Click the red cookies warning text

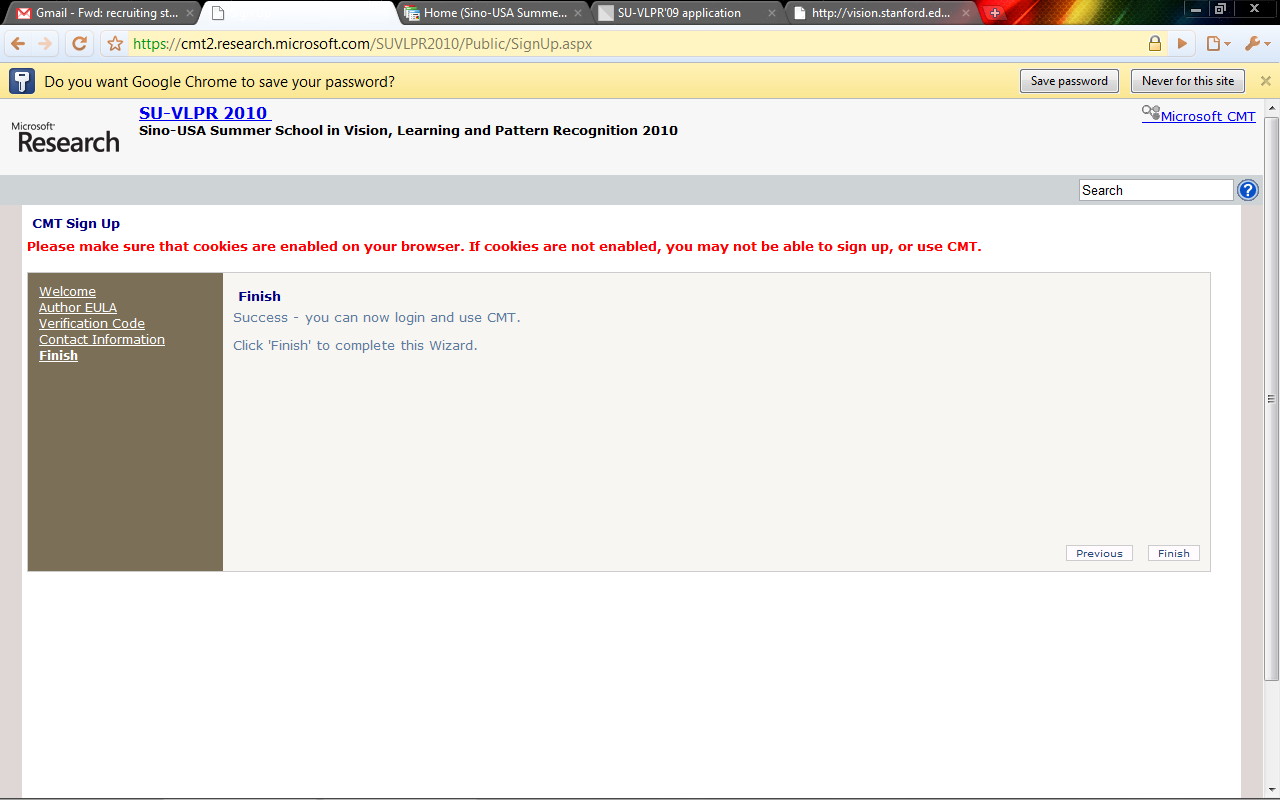coord(504,247)
